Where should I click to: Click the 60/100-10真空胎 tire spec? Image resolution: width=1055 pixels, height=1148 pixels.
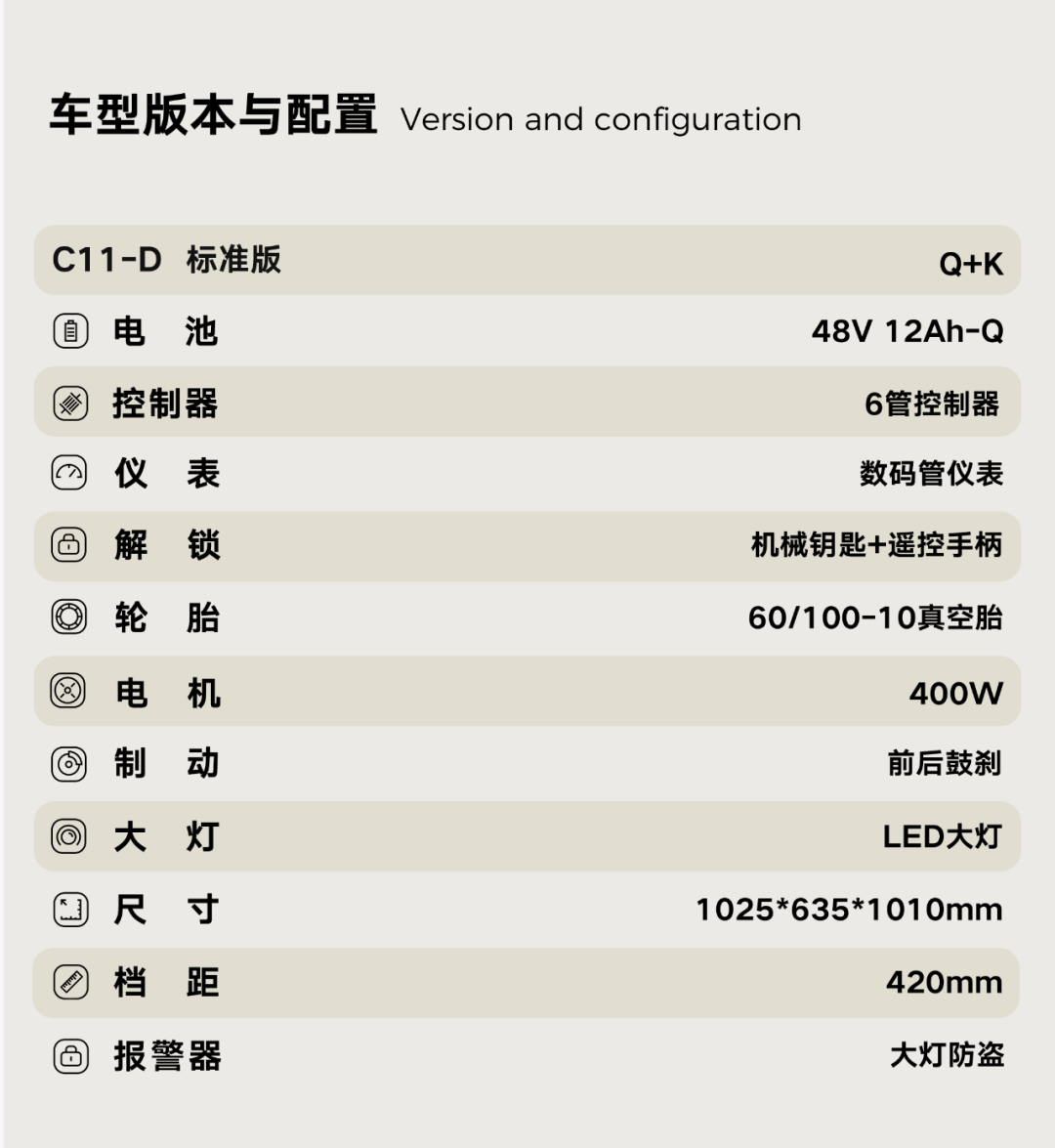874,617
